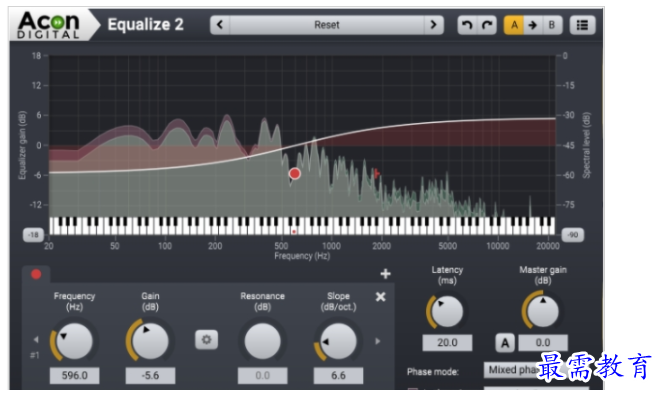Click the Latency (ms) knob
Screen dimensions: 660x398
pyautogui.click(x=447, y=312)
